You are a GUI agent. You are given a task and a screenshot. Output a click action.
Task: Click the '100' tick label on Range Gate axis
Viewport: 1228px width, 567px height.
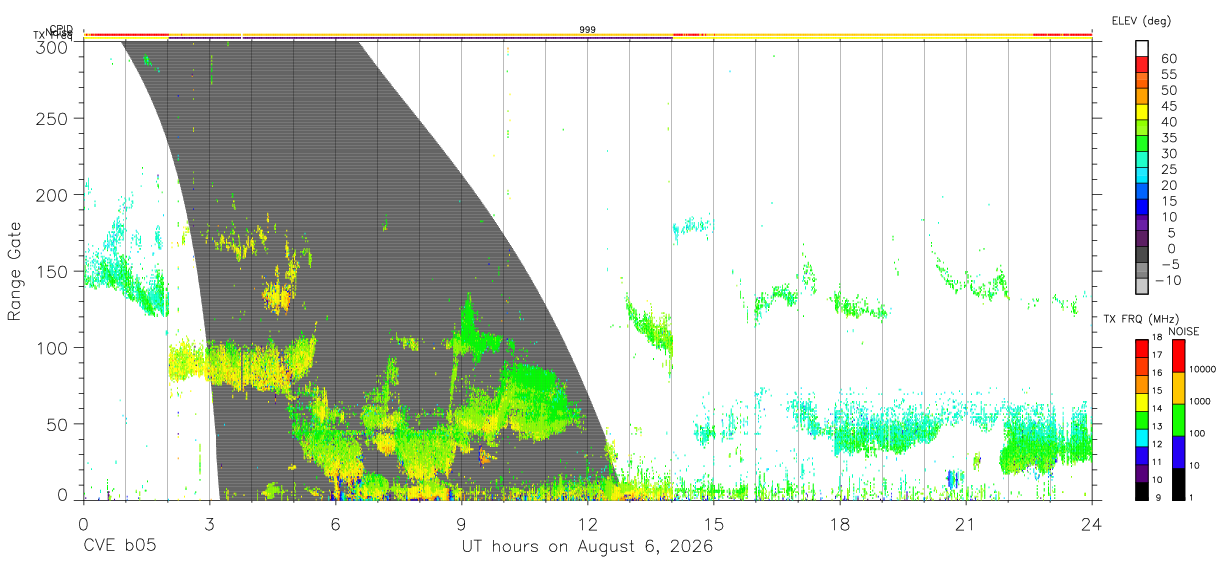[x=52, y=347]
